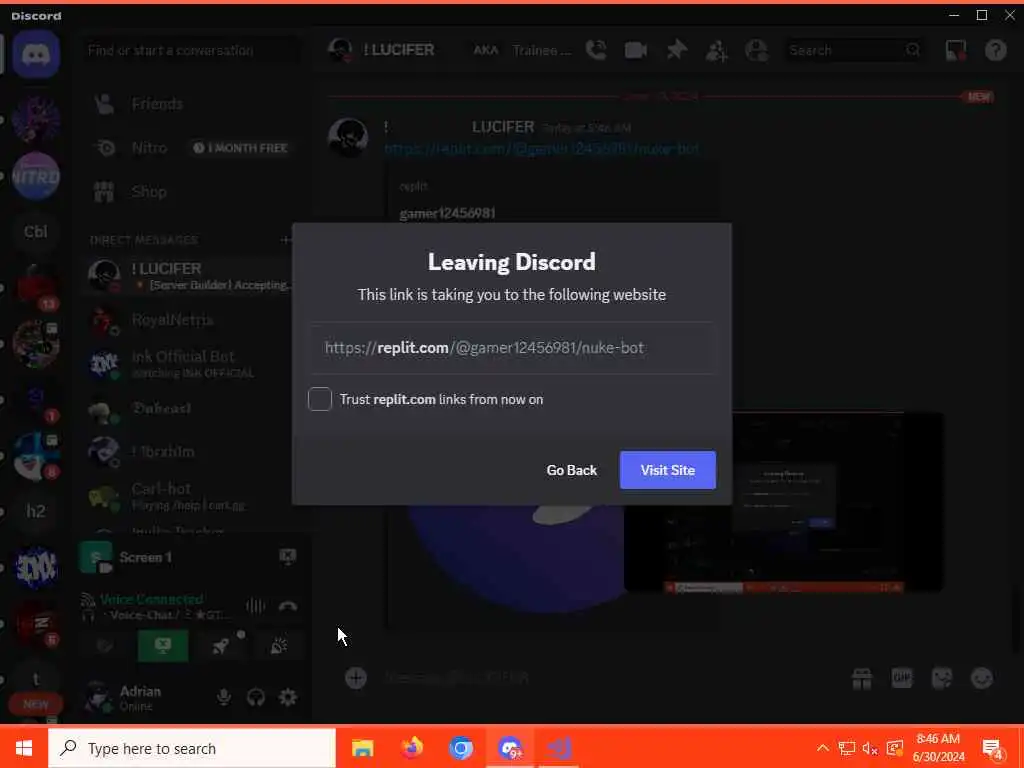Open Chrome from taskbar

tap(461, 748)
